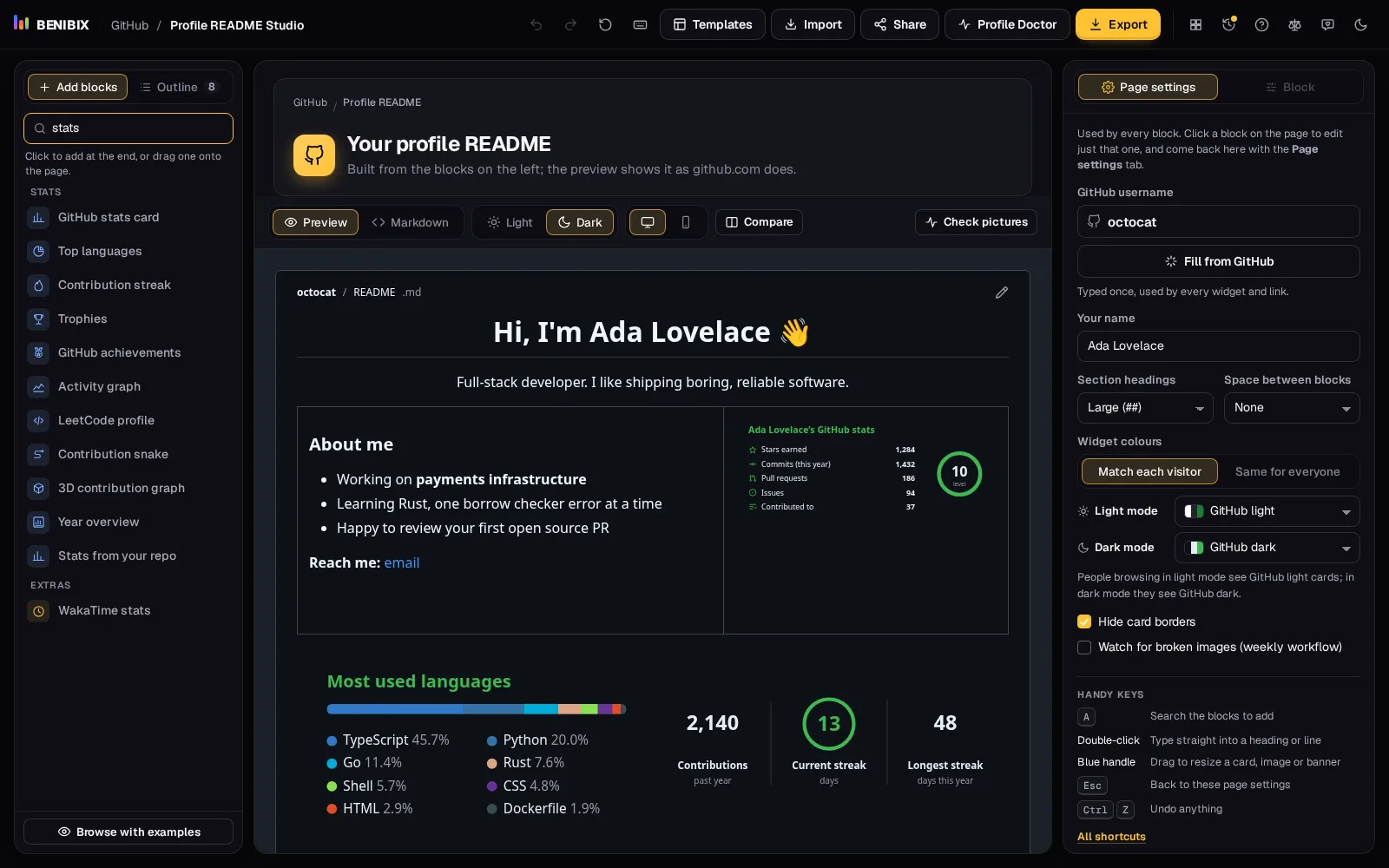This screenshot has width=1389, height=868.
Task: Open the apps grid icon
Action: click(x=1195, y=25)
